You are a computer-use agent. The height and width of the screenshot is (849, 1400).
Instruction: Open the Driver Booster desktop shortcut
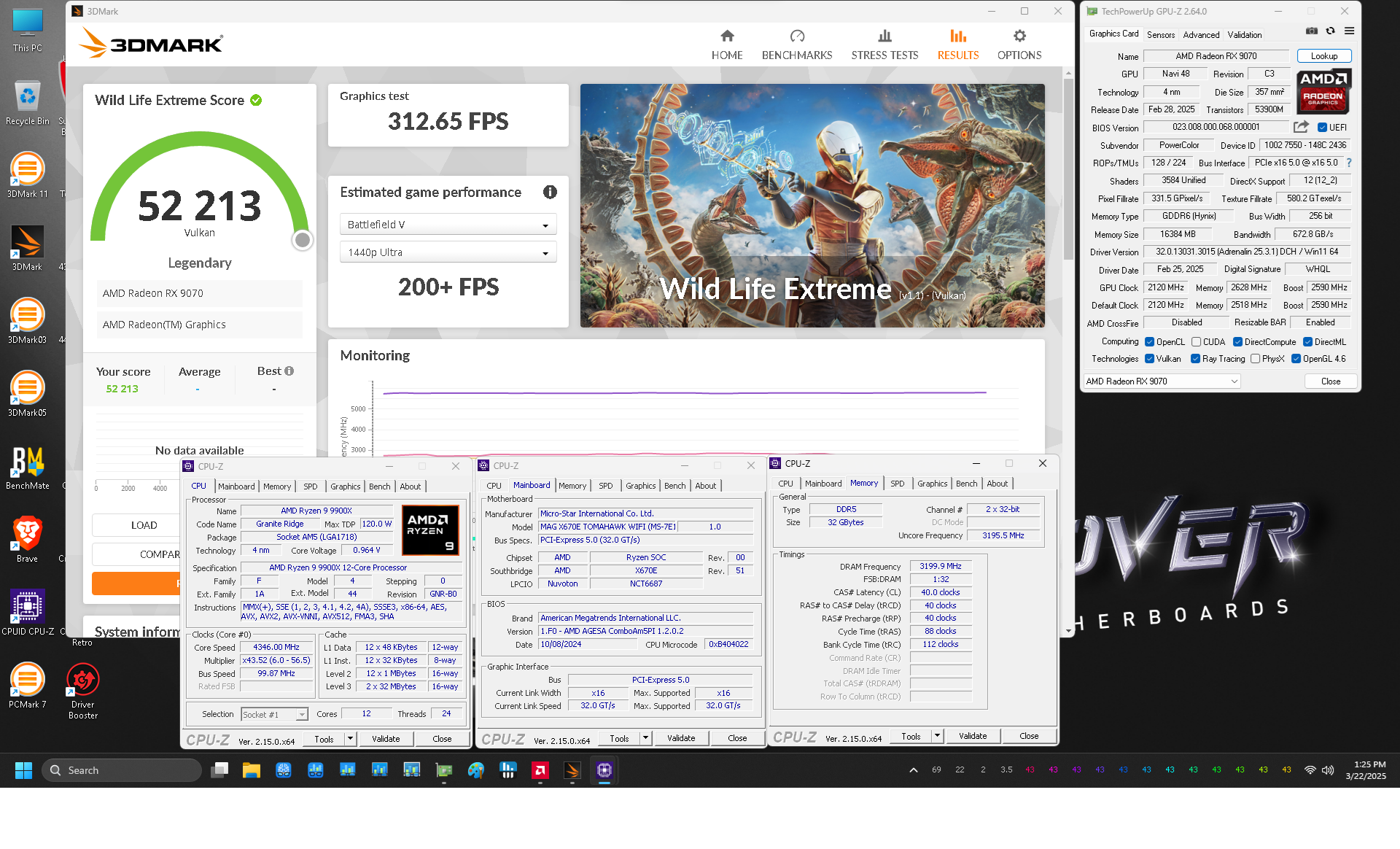pos(83,691)
